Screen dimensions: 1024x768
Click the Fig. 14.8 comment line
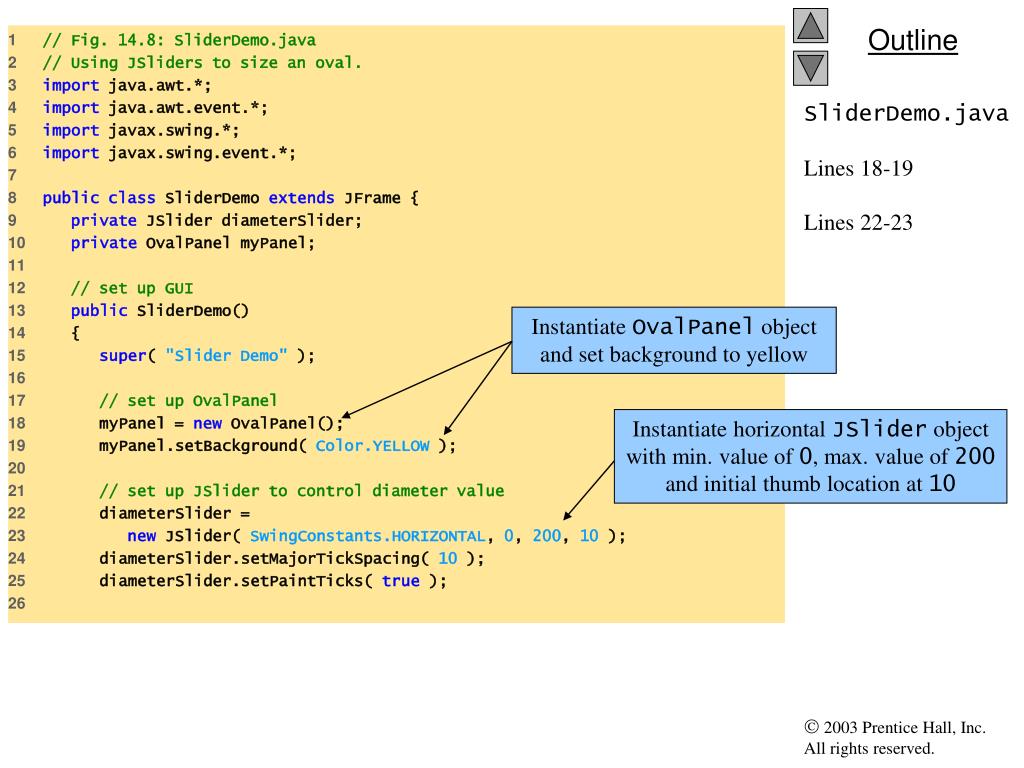[x=179, y=40]
